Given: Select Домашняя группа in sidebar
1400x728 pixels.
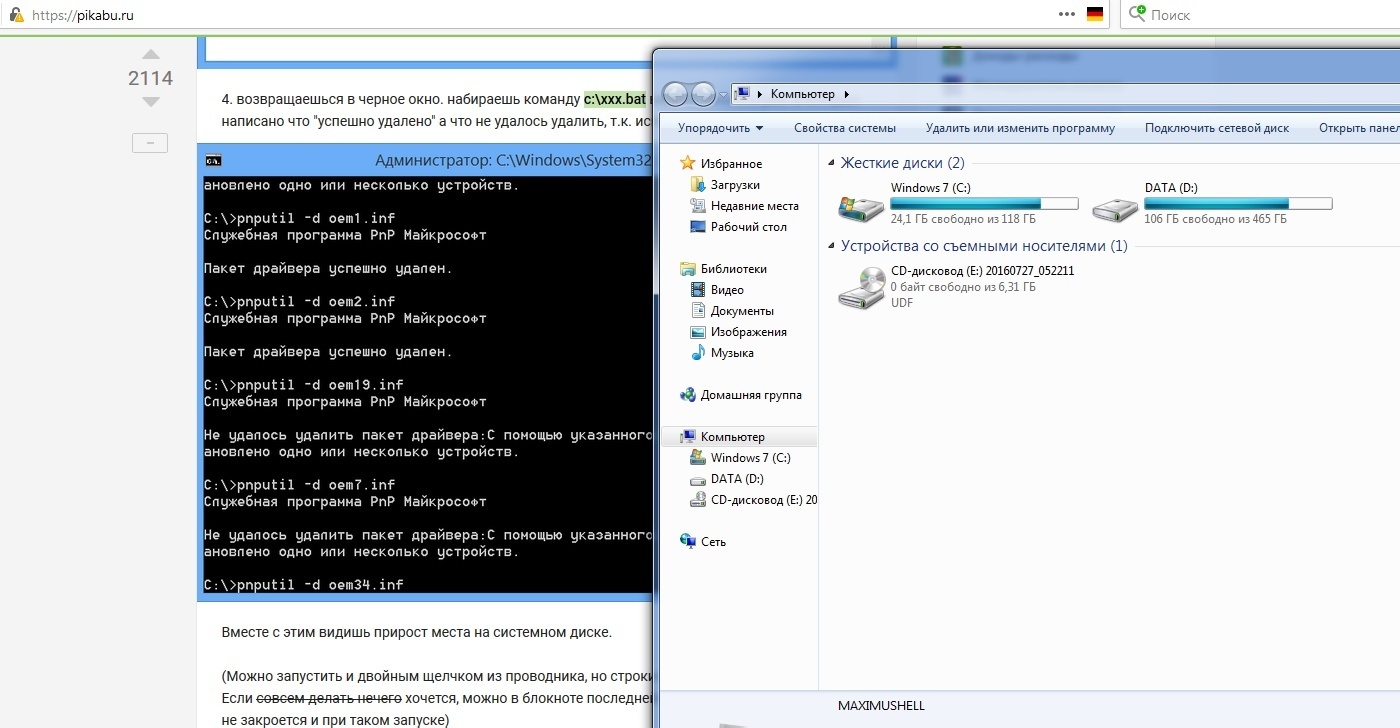Looking at the screenshot, I should (751, 395).
